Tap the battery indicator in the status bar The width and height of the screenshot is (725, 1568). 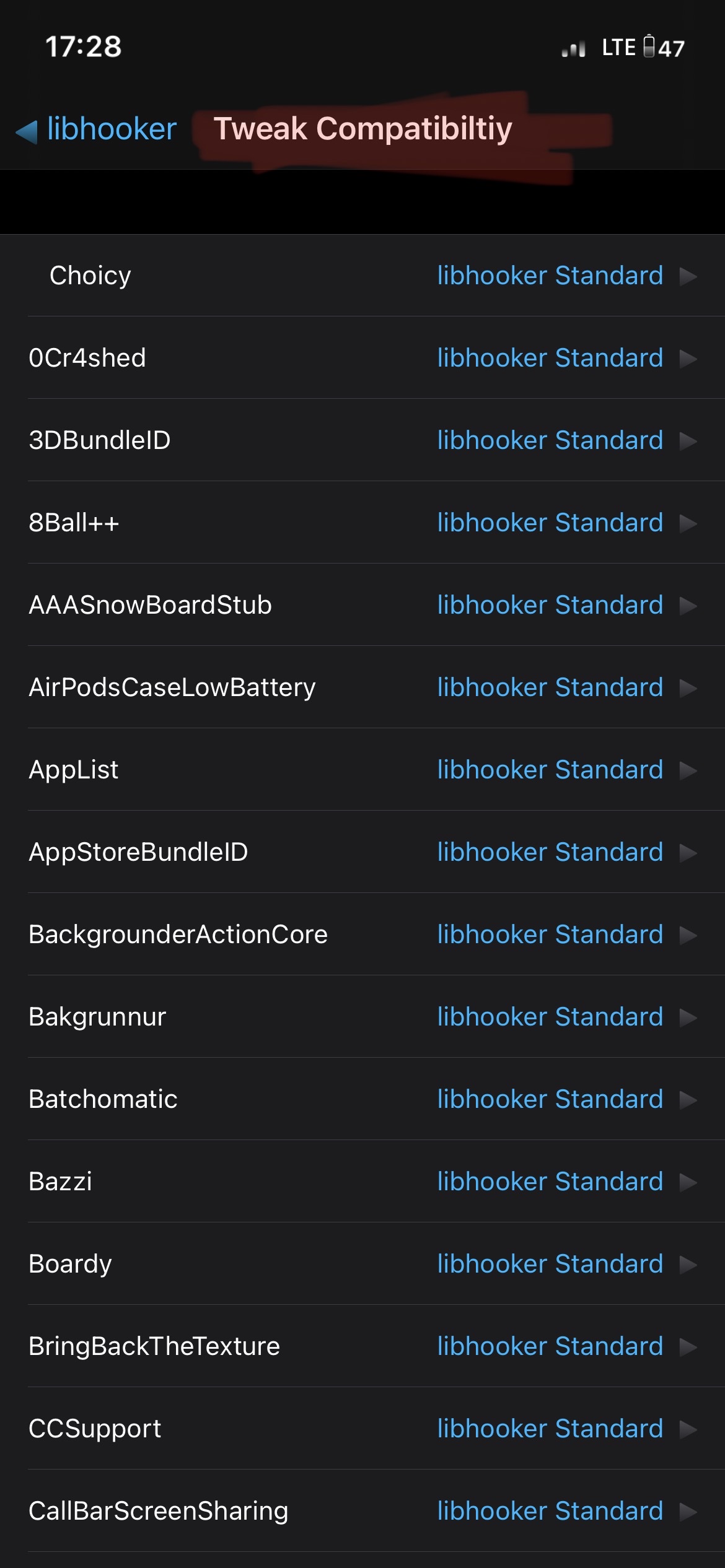click(x=648, y=46)
